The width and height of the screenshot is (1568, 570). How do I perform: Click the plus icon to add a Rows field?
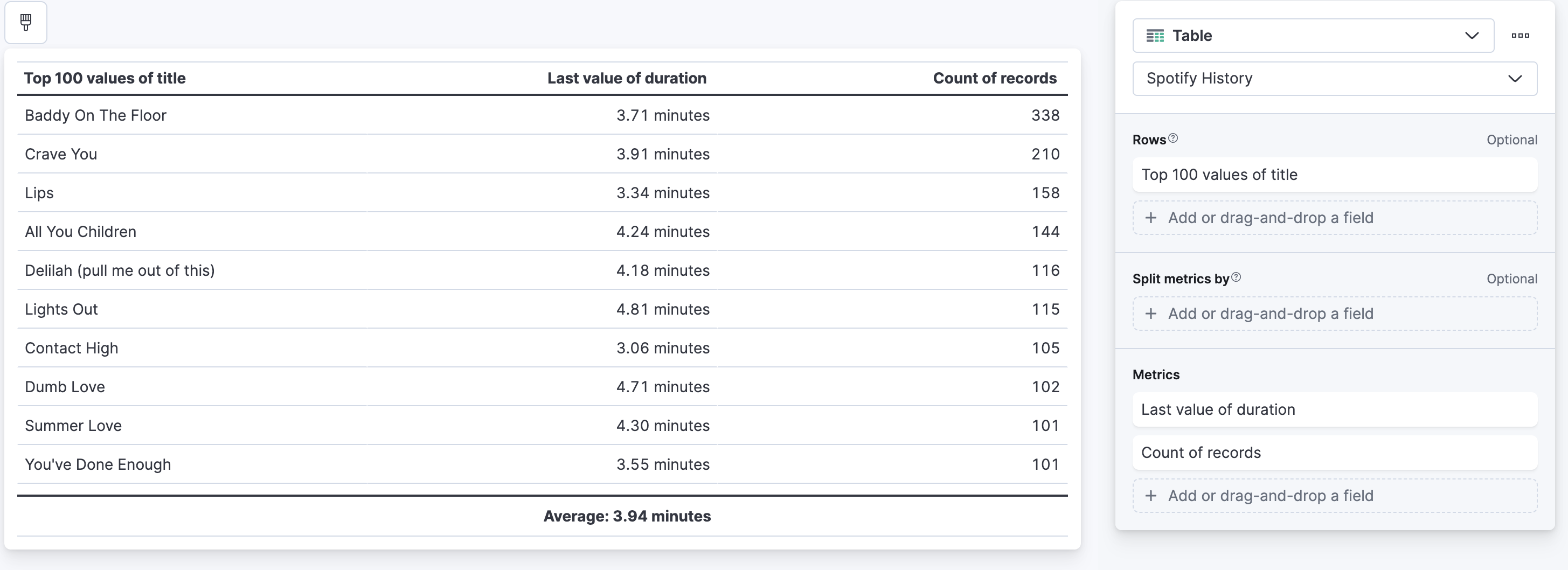pos(1151,217)
